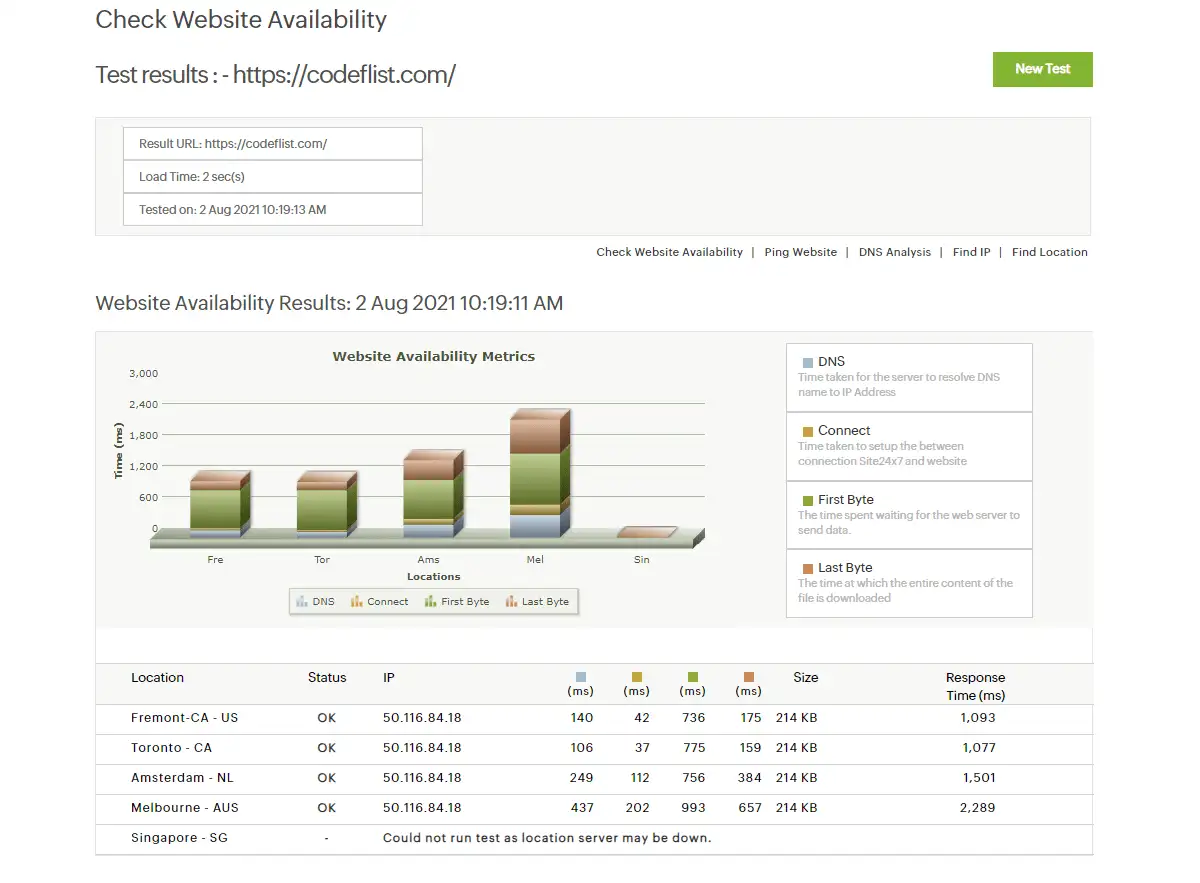Click the Tested on date cell

[x=272, y=210]
